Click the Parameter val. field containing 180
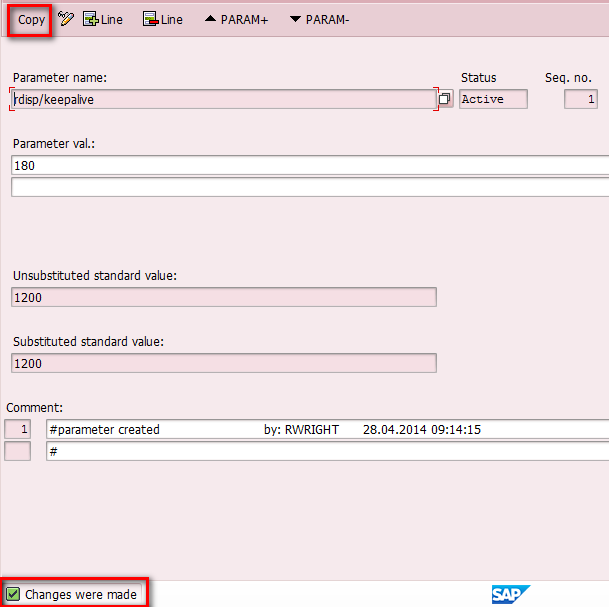The height and width of the screenshot is (607, 609). click(x=310, y=165)
